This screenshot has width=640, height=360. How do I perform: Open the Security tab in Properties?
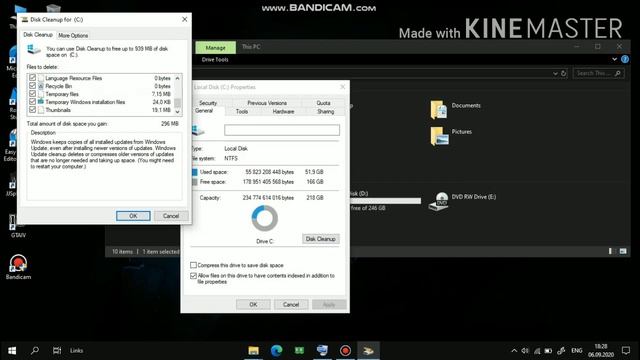(208, 103)
